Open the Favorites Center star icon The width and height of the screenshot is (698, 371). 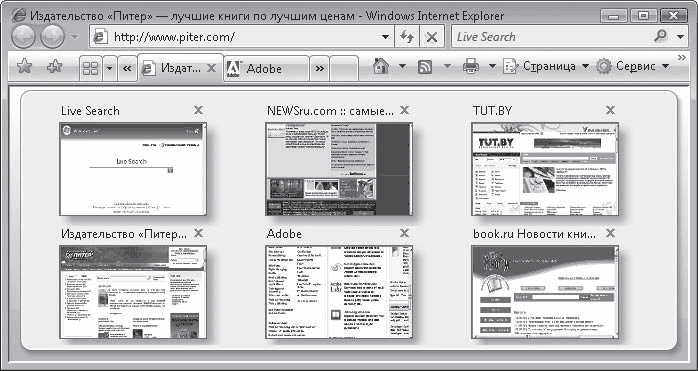pos(24,67)
